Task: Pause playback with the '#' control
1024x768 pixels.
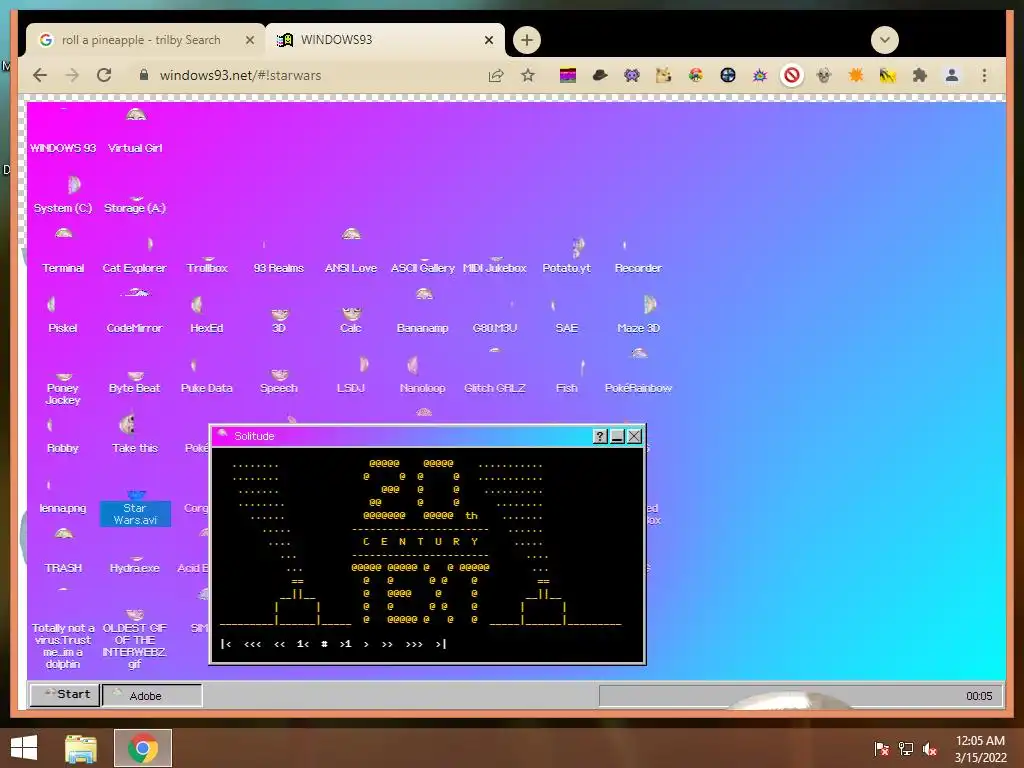Action: click(324, 644)
